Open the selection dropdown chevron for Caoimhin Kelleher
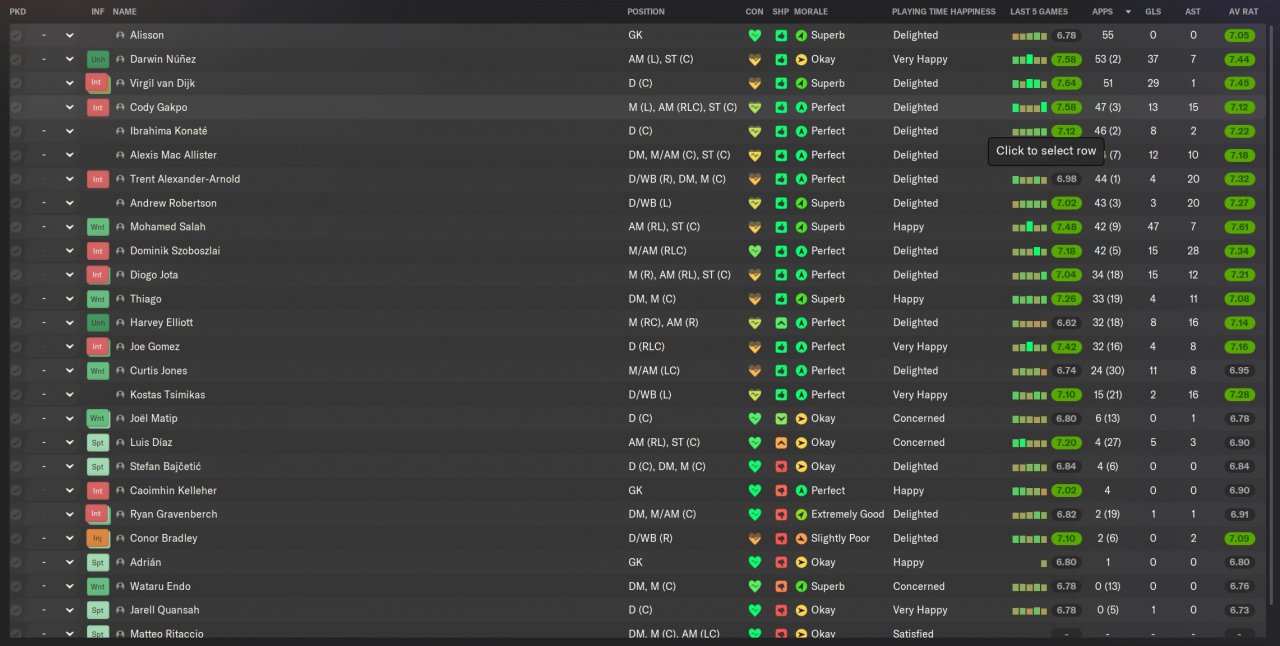This screenshot has width=1280, height=646. (x=70, y=490)
